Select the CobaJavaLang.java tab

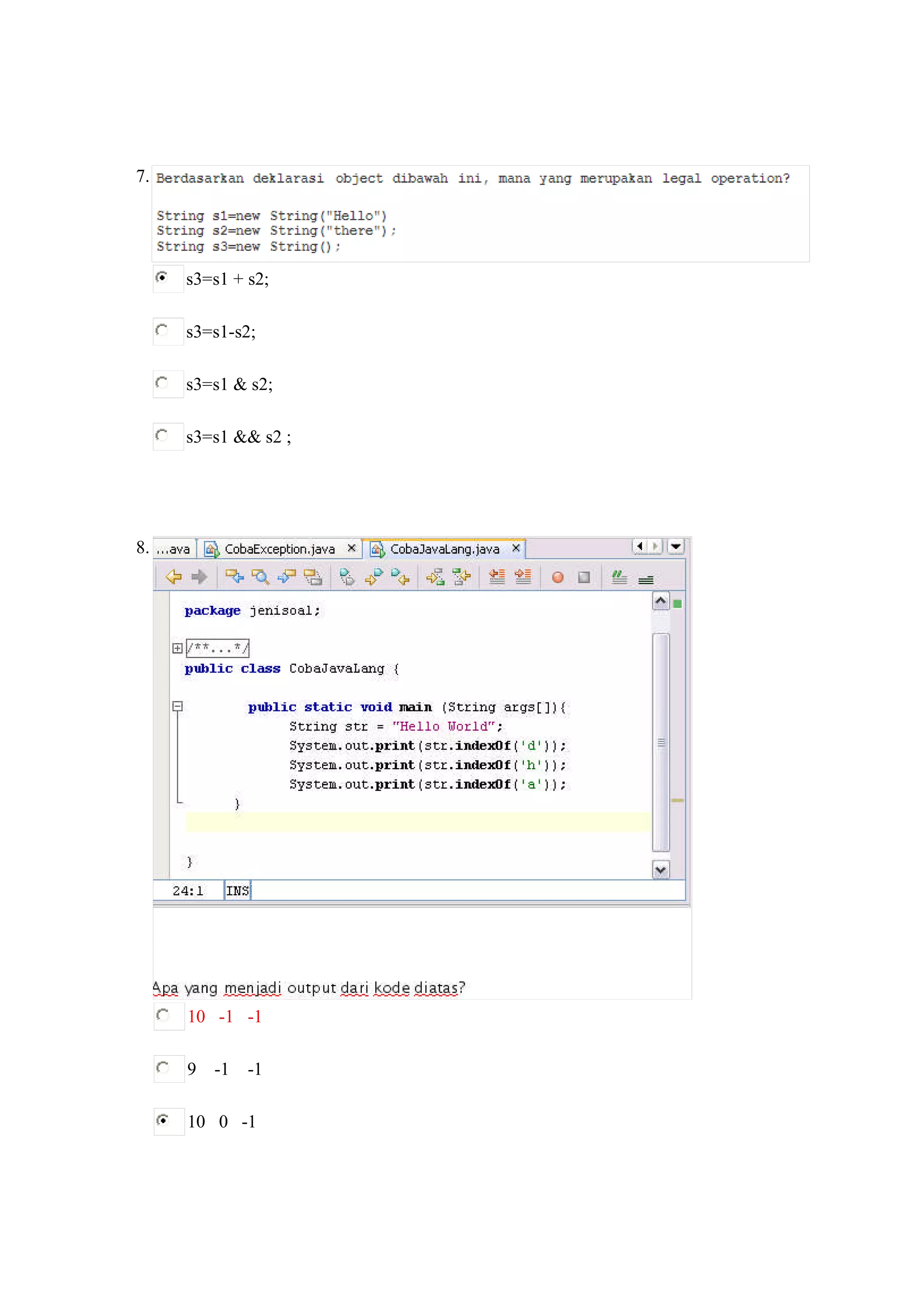[x=445, y=548]
